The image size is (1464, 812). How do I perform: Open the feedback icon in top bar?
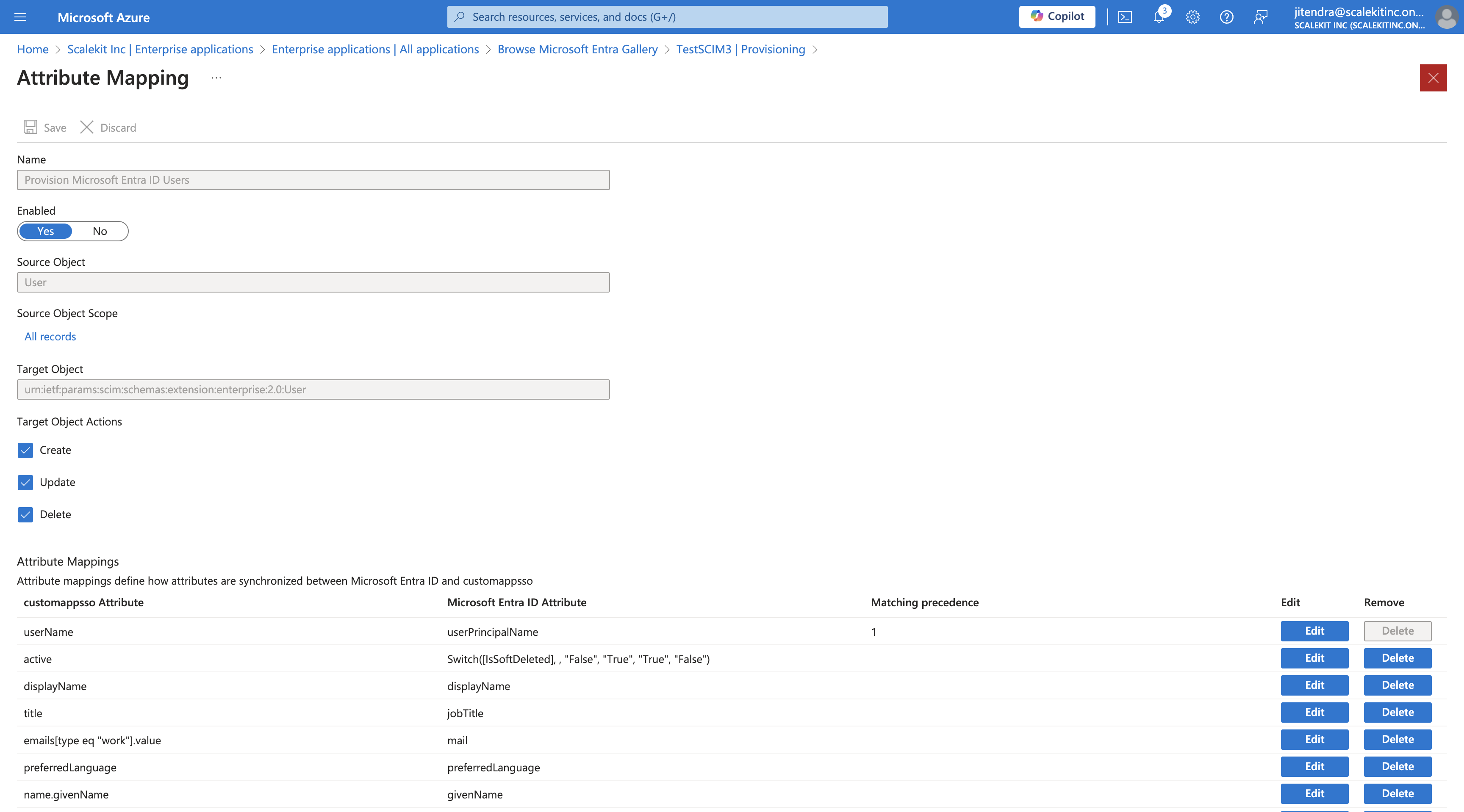click(x=1260, y=17)
